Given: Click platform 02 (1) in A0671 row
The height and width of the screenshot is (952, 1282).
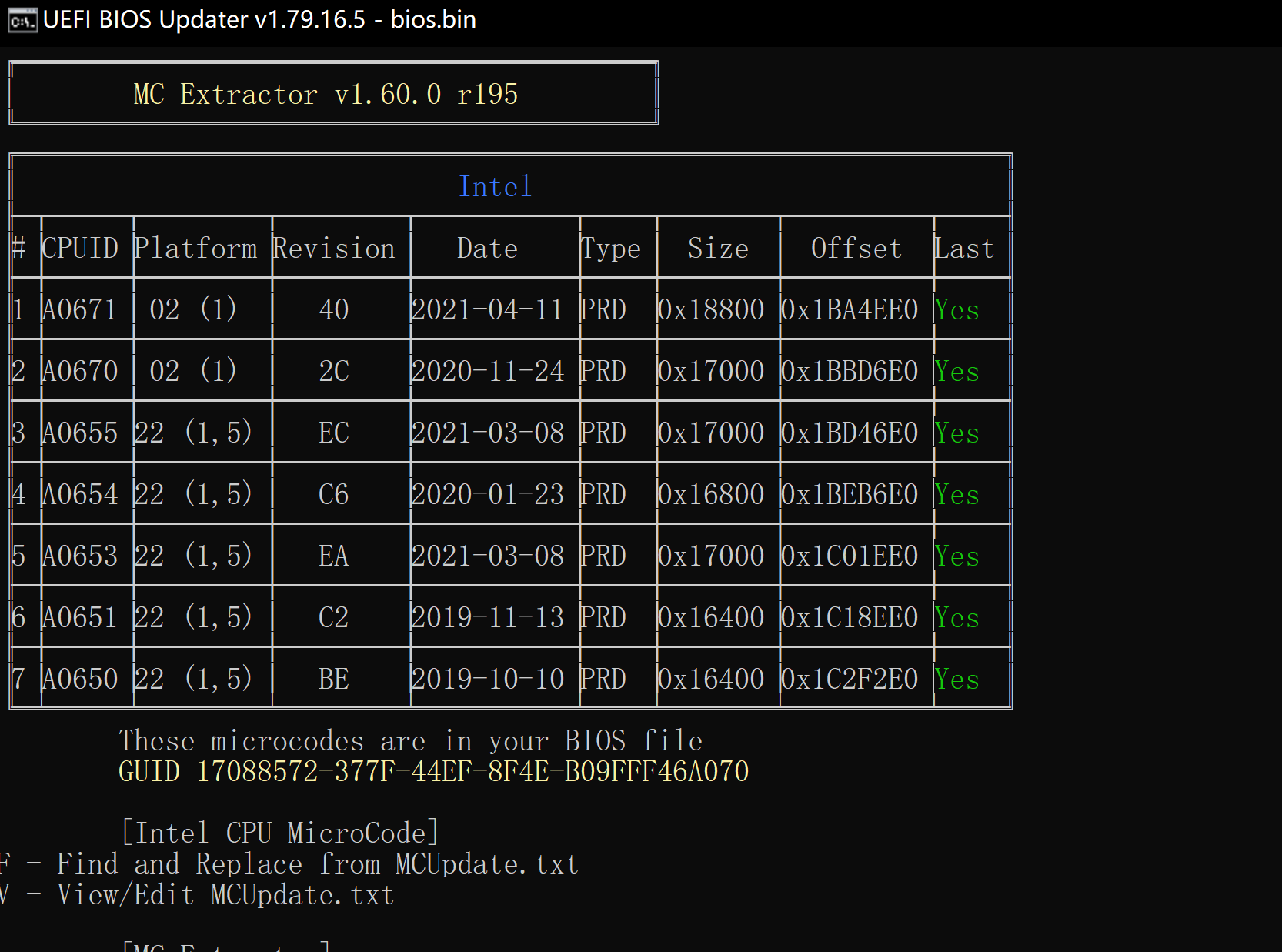Looking at the screenshot, I should coord(193,309).
